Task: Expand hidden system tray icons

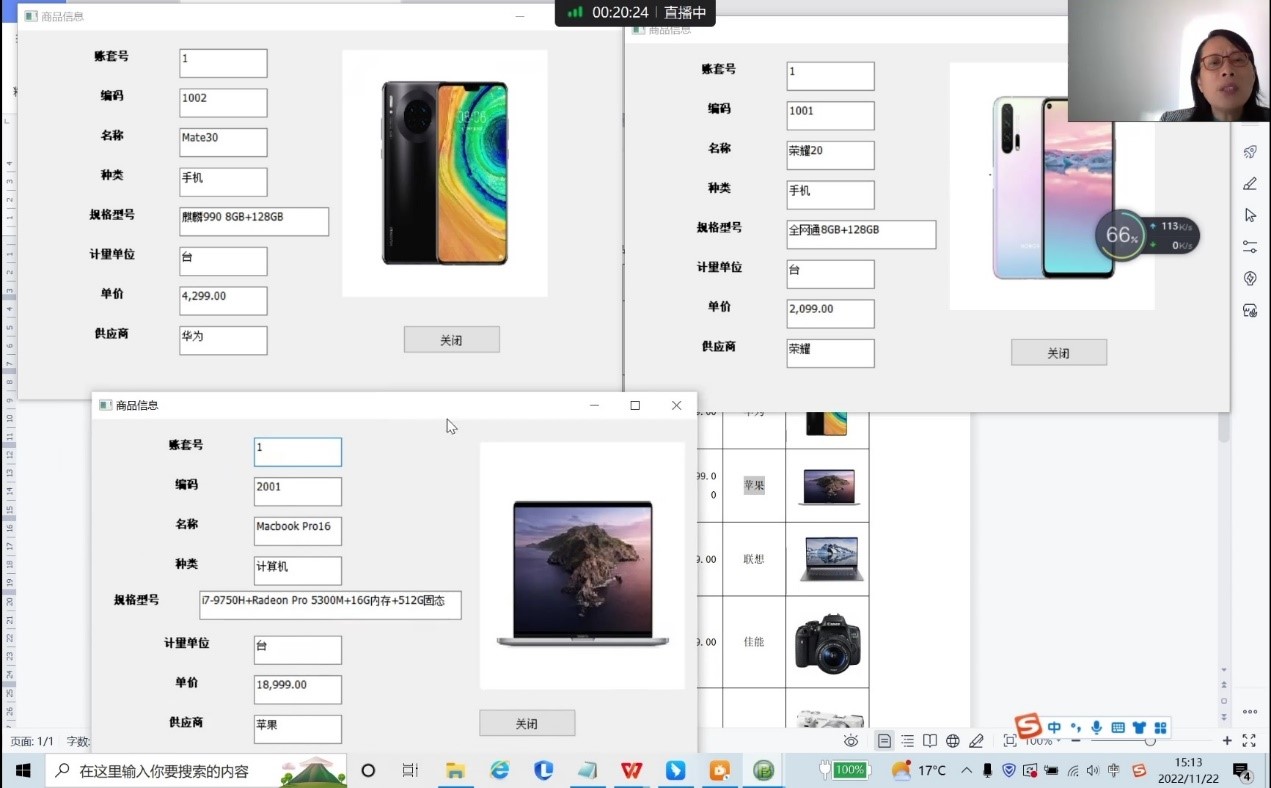Action: tap(966, 771)
